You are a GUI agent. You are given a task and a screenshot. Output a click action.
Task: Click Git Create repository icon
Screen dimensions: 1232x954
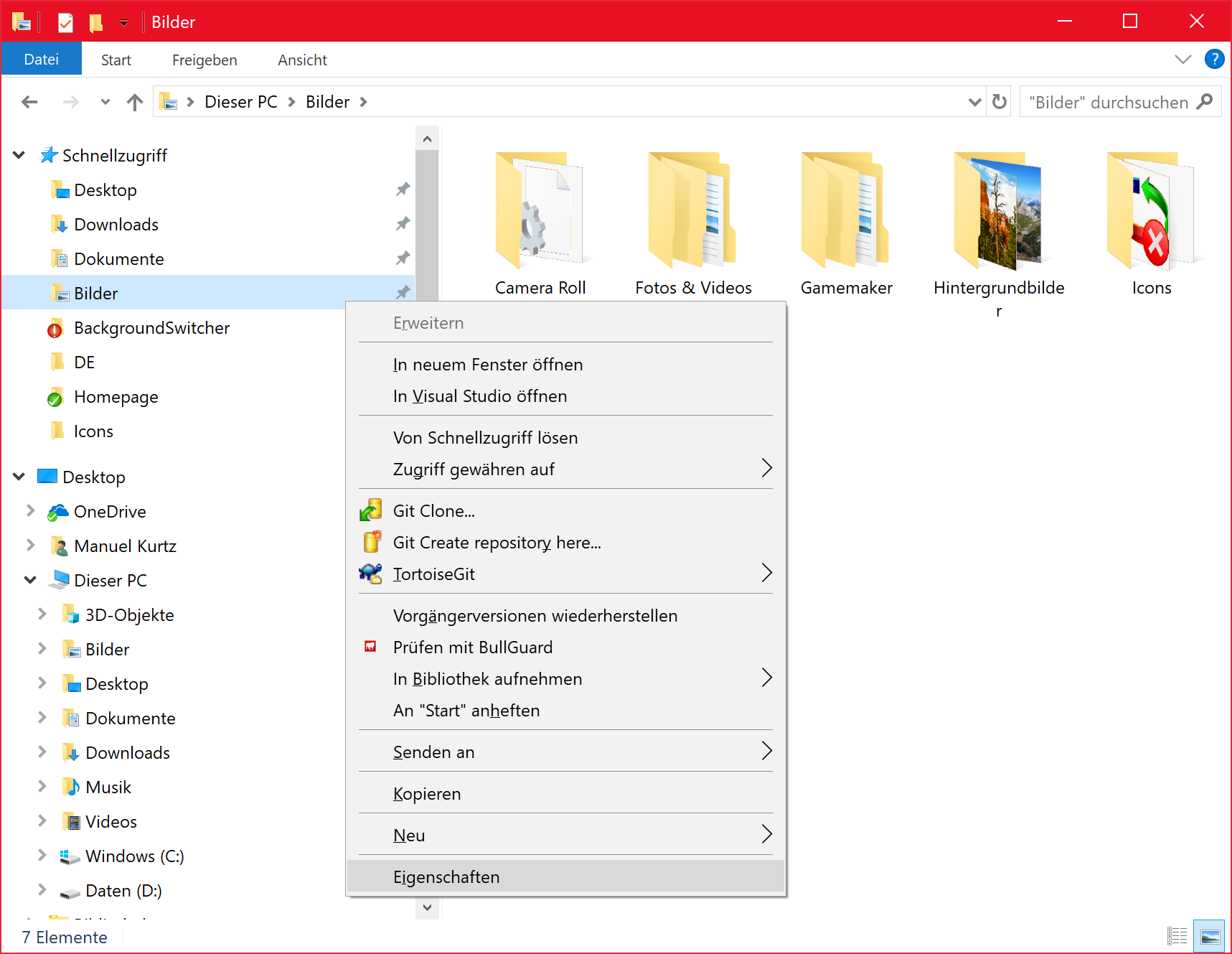click(371, 542)
